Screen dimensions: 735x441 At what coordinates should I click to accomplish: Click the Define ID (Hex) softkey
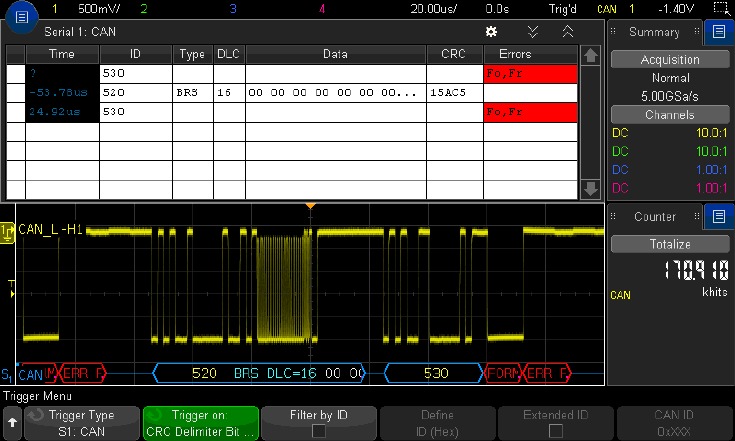pos(437,423)
